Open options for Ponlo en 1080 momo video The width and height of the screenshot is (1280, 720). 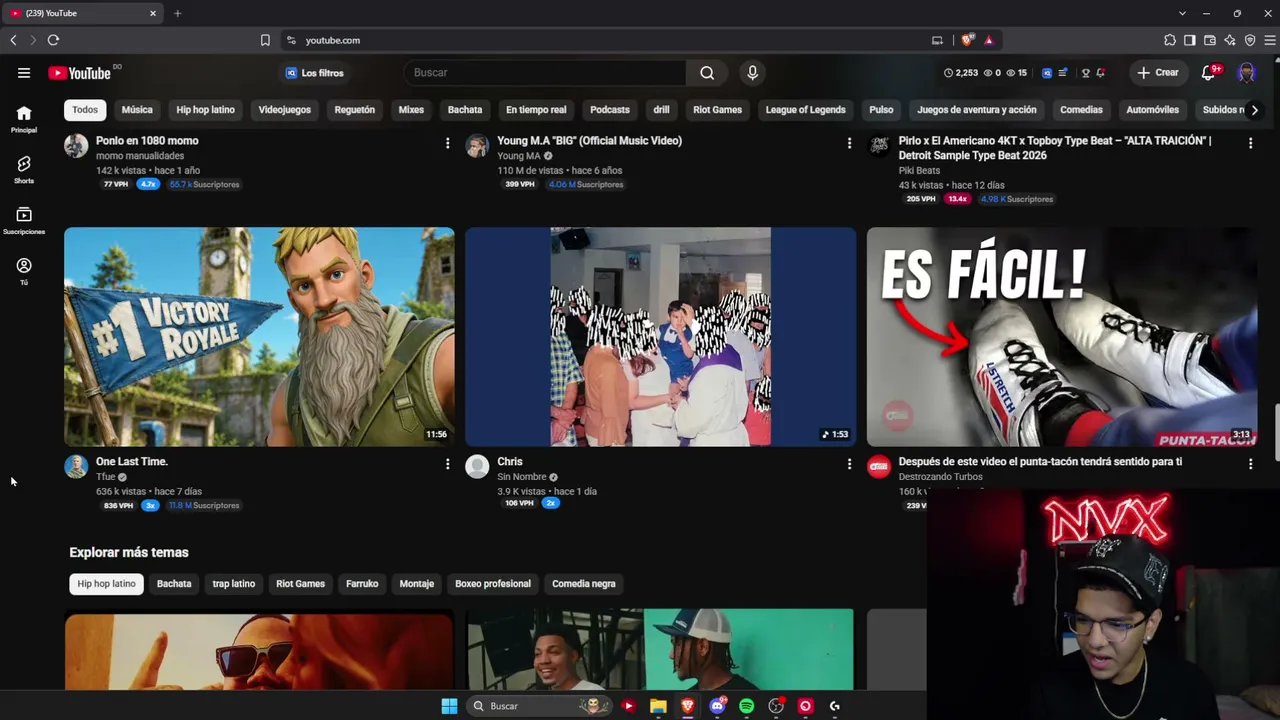pos(447,144)
